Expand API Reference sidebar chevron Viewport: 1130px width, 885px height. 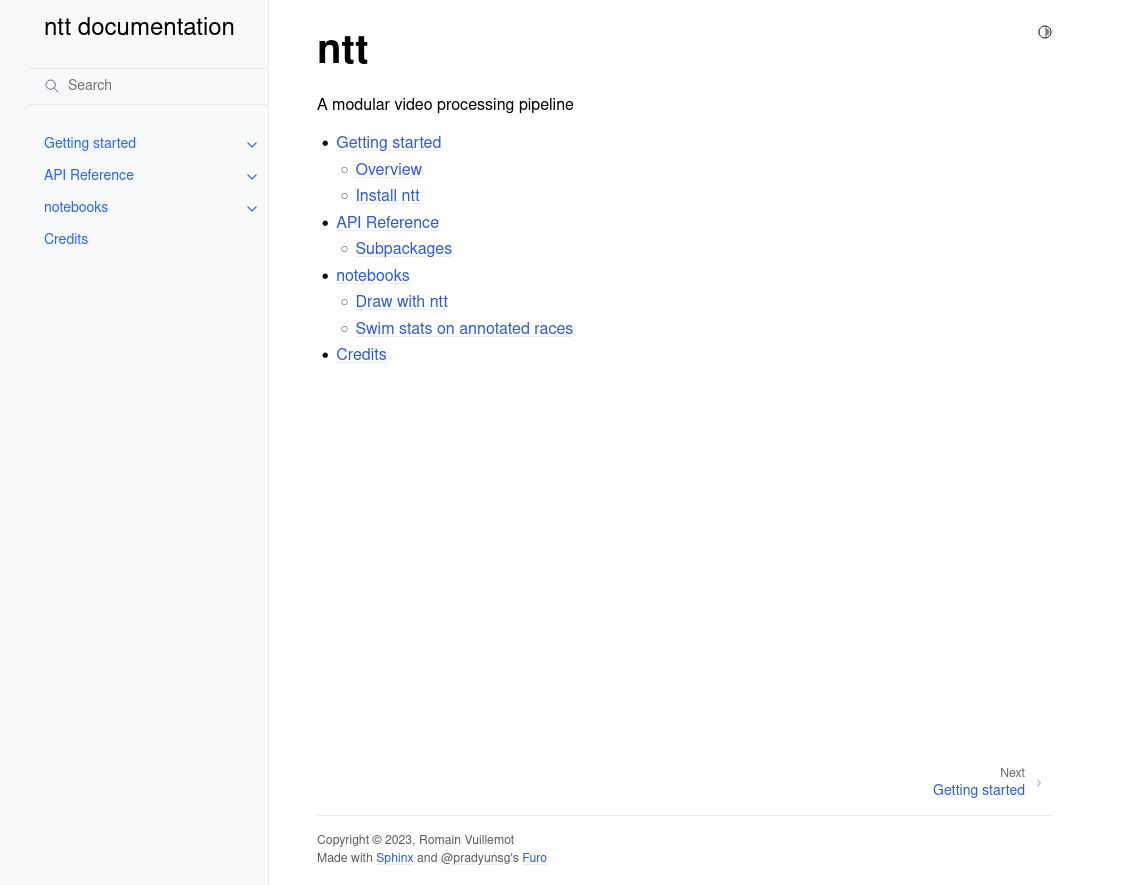tap(252, 176)
